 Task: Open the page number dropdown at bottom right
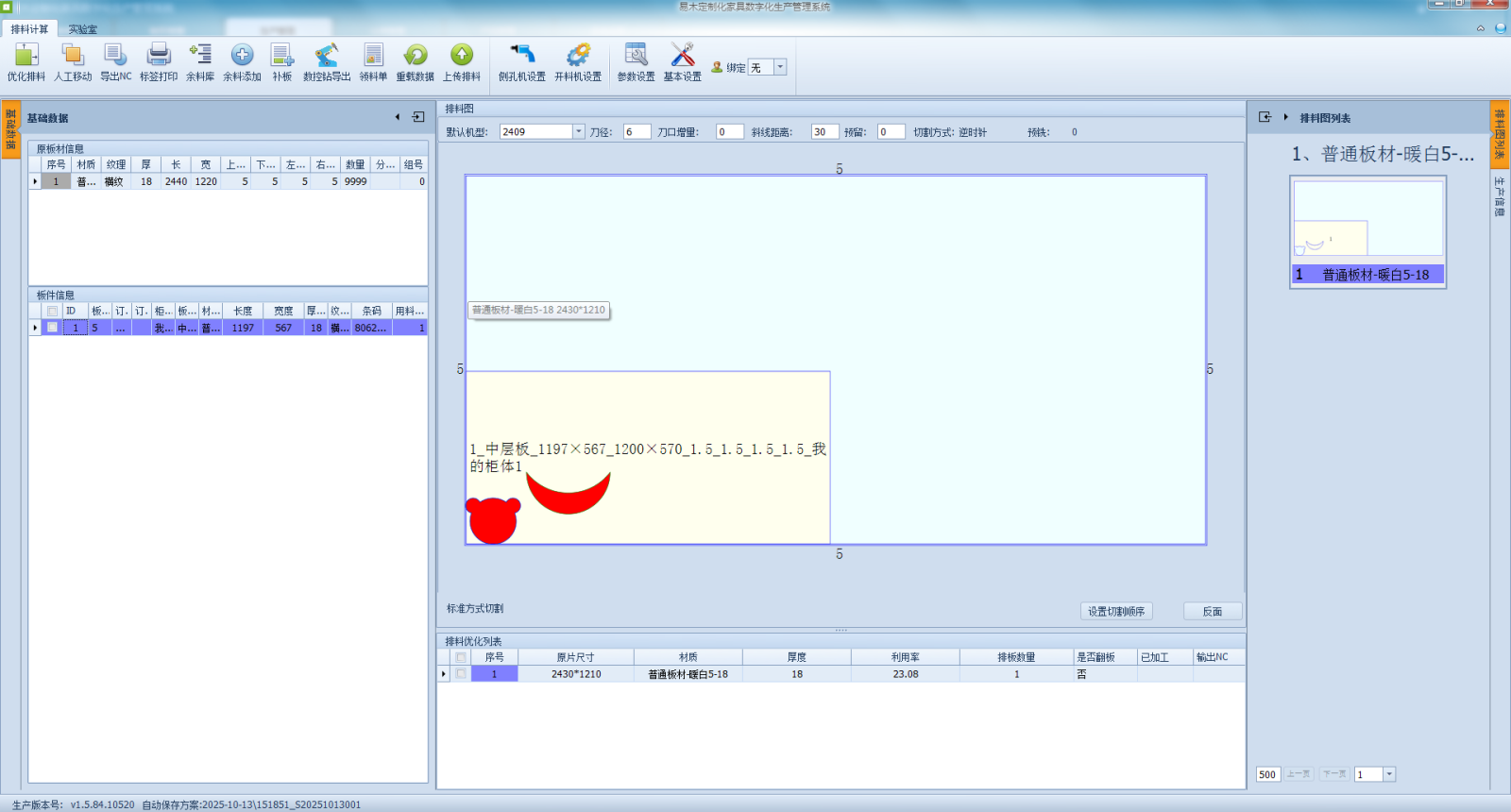pos(1389,774)
